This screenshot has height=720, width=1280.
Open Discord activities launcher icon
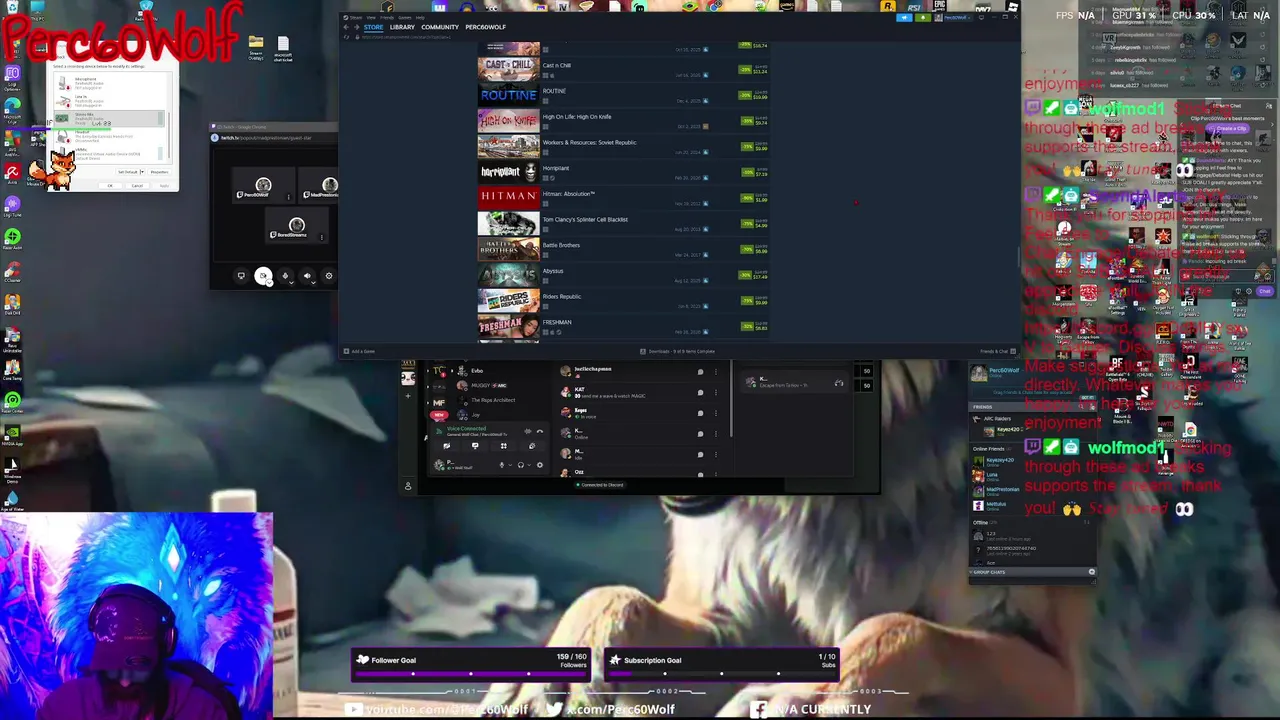point(504,446)
